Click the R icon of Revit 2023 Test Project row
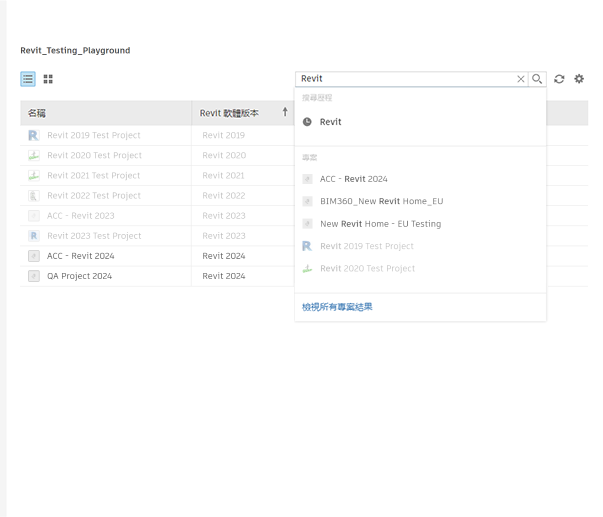This screenshot has width=603, height=517. pyautogui.click(x=34, y=236)
